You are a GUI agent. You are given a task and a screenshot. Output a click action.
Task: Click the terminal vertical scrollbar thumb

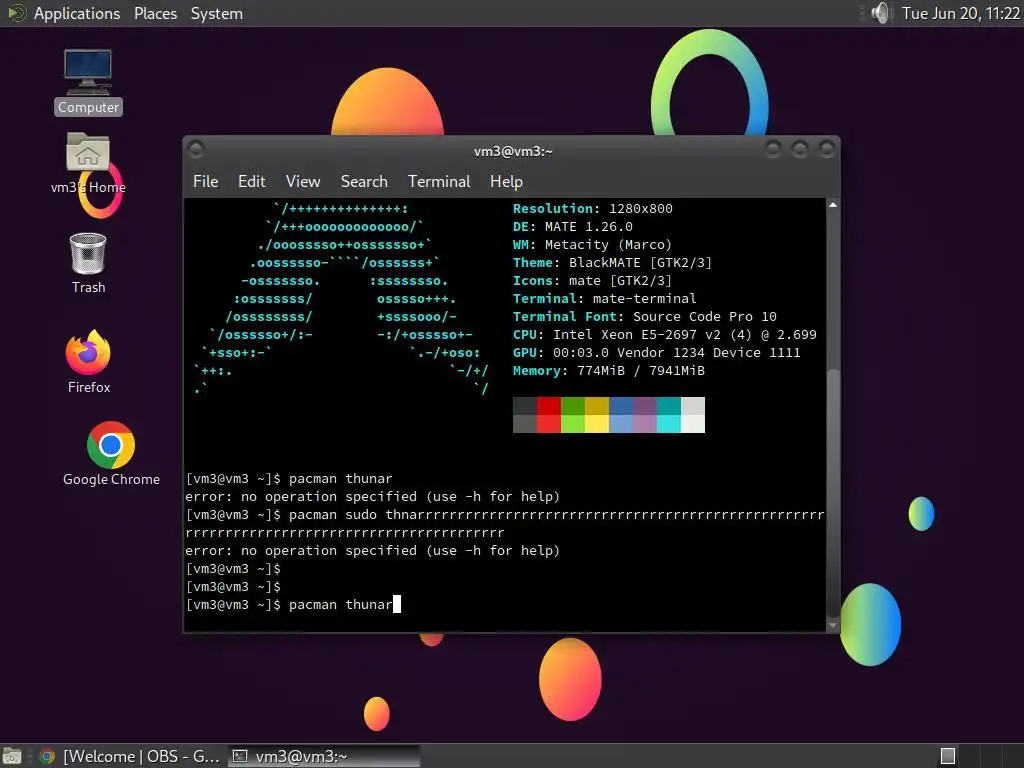pyautogui.click(x=833, y=493)
